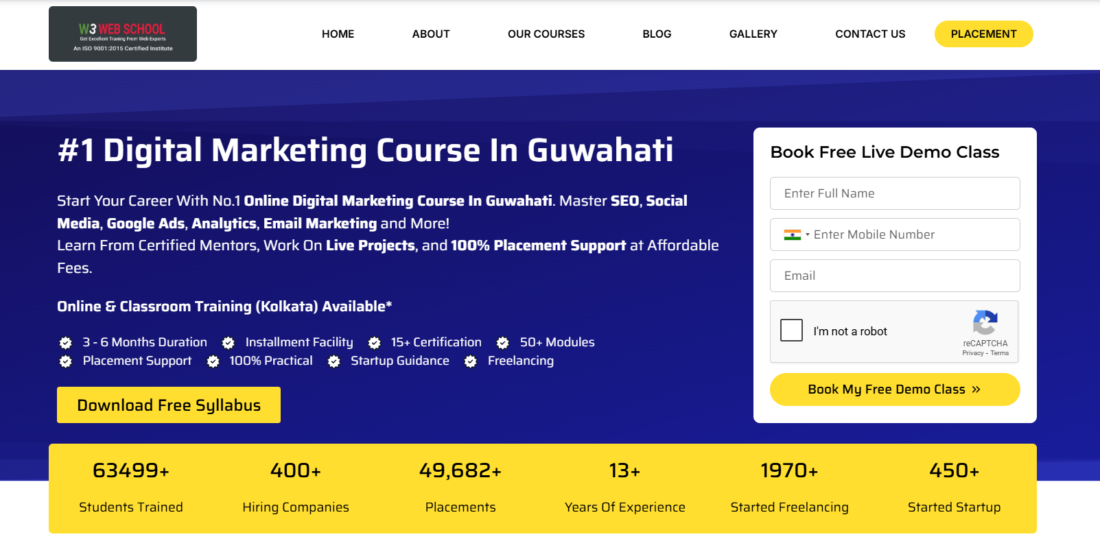Screen dimensions: 1100x552
Task: Click the 49,682+ placements figure
Action: click(460, 471)
